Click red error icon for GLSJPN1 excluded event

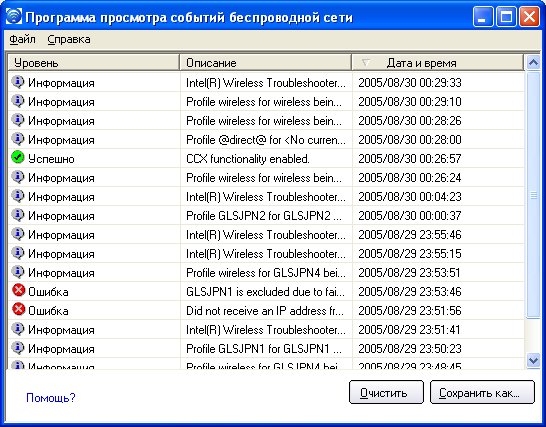pos(18,290)
